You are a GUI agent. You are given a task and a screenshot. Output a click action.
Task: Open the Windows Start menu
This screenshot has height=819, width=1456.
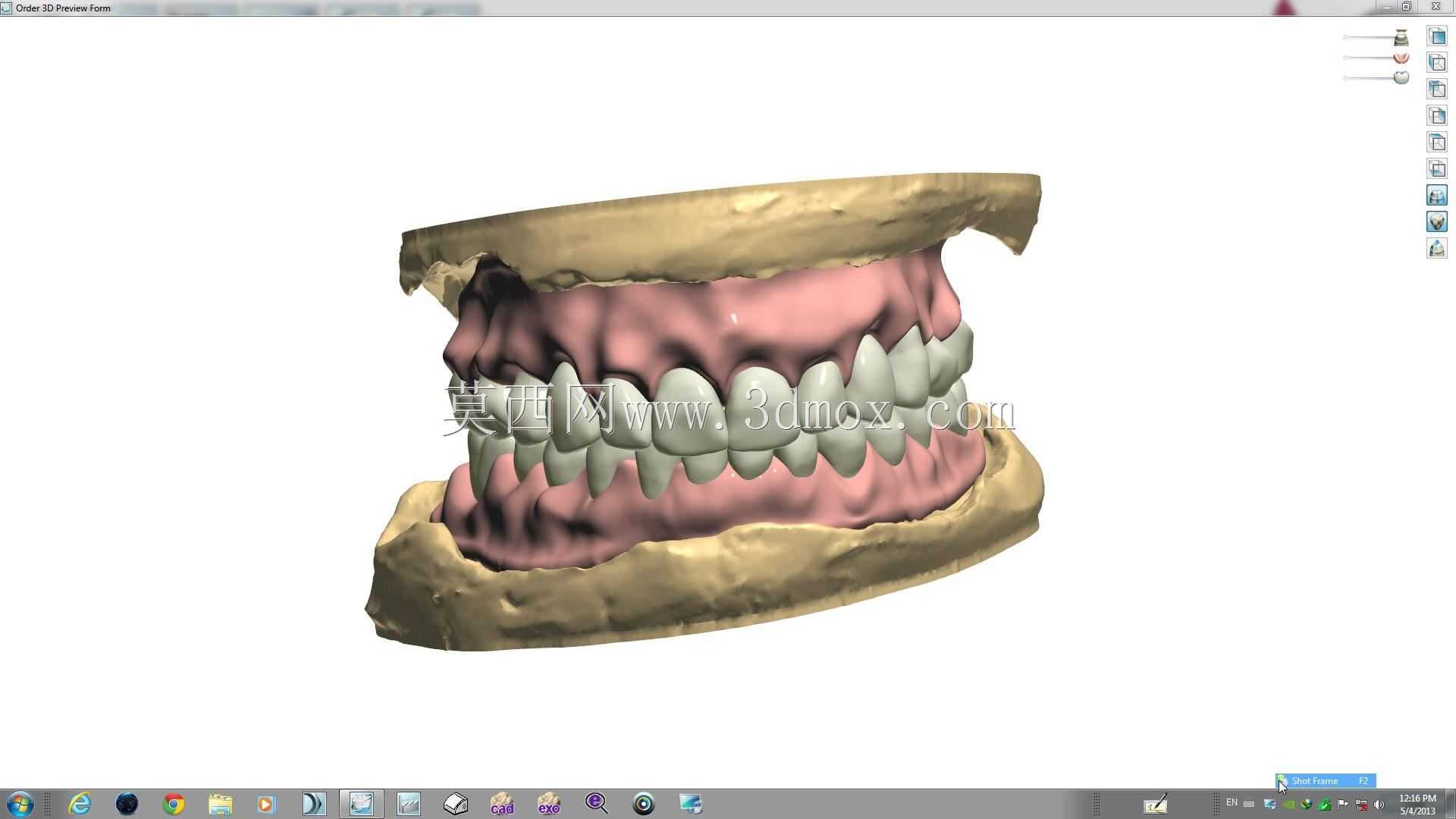click(20, 804)
